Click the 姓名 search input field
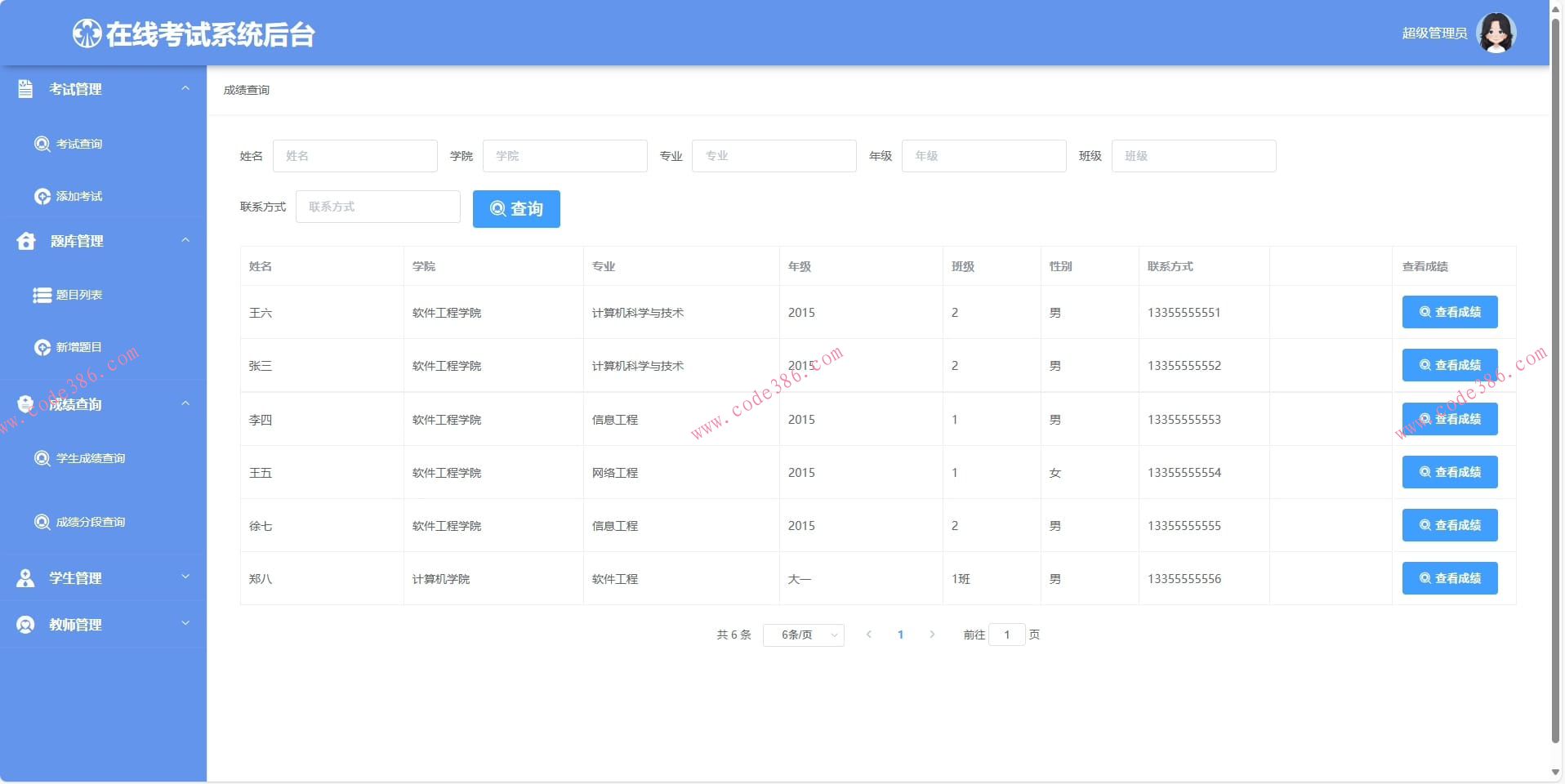Image resolution: width=1565 pixels, height=784 pixels. point(355,156)
